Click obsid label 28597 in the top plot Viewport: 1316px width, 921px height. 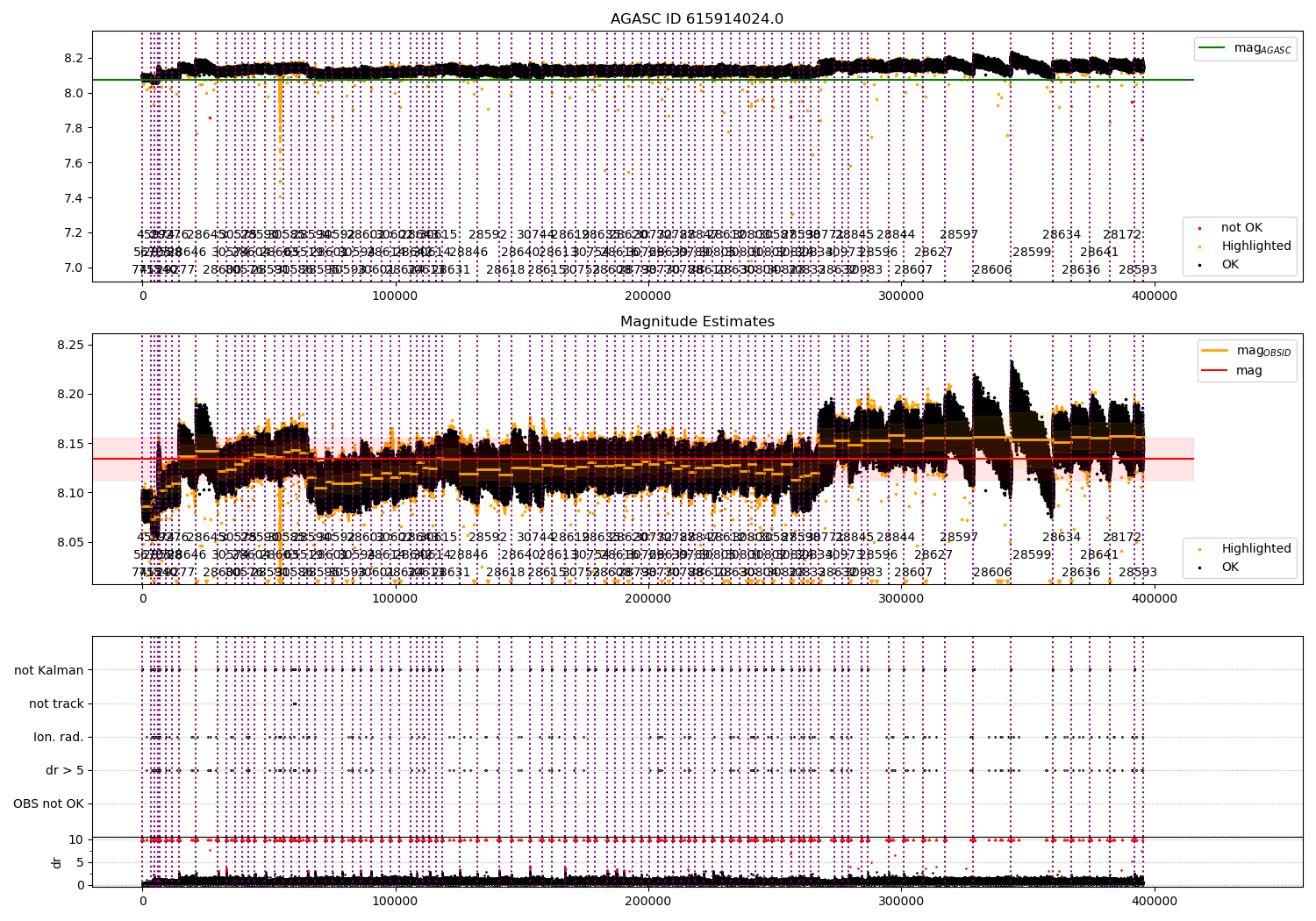point(959,235)
